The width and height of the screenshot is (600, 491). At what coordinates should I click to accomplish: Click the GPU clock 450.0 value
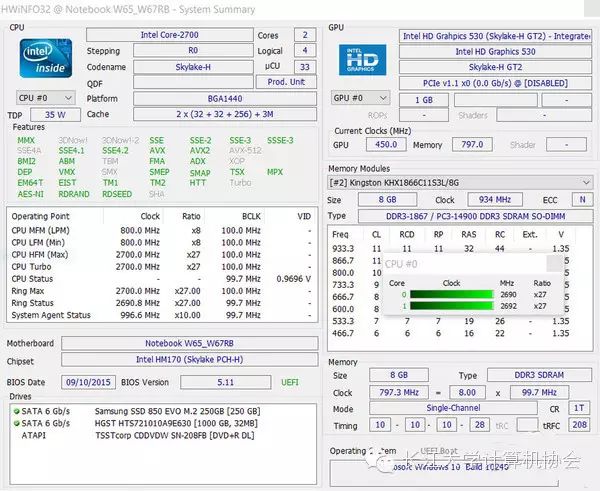tap(386, 144)
